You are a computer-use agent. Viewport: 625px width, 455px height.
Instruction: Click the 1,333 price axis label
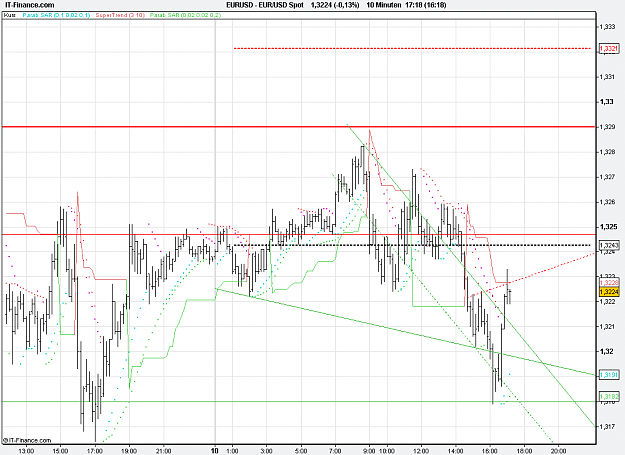pos(607,27)
